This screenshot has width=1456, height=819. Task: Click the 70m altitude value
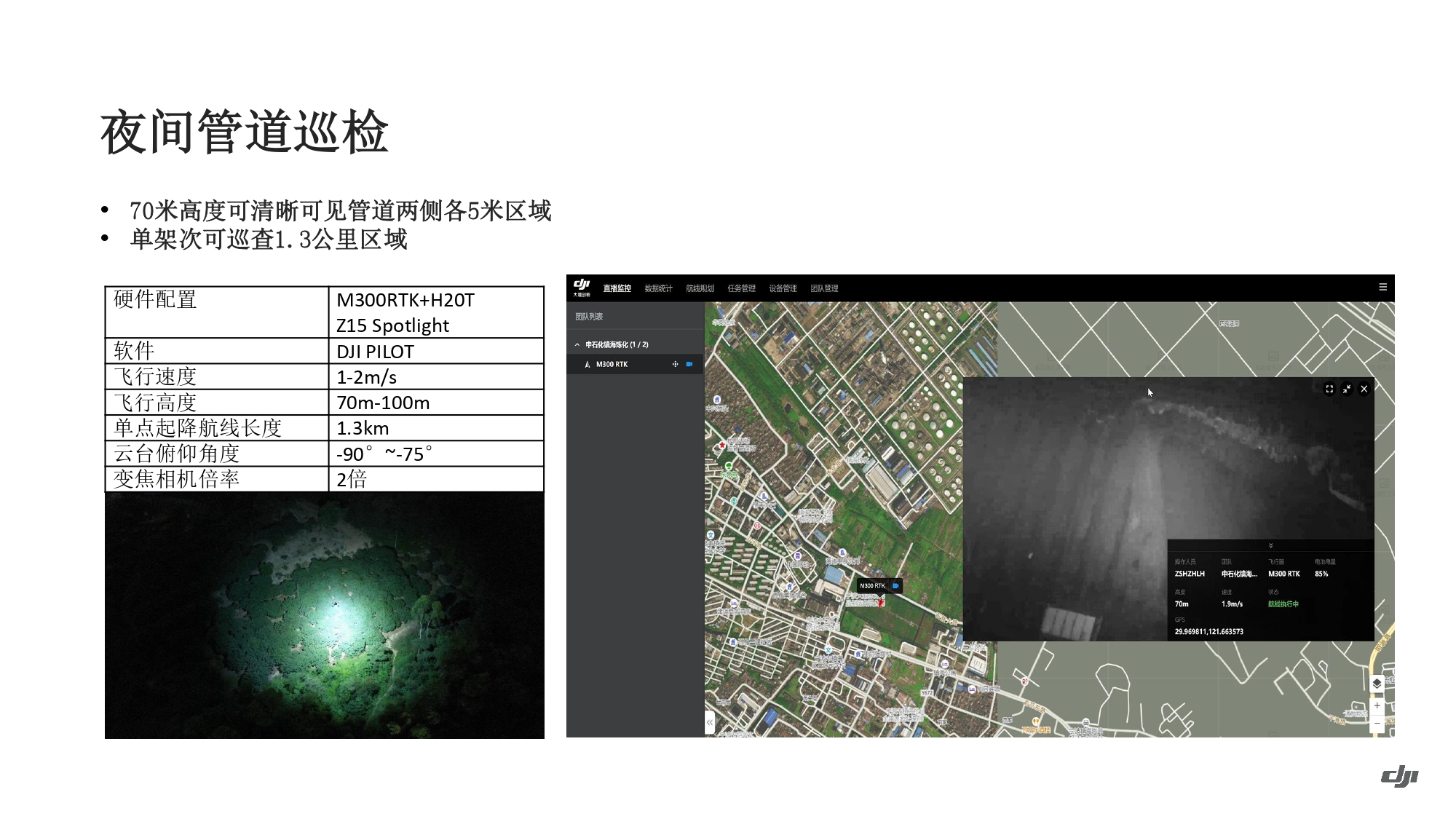pyautogui.click(x=1182, y=604)
